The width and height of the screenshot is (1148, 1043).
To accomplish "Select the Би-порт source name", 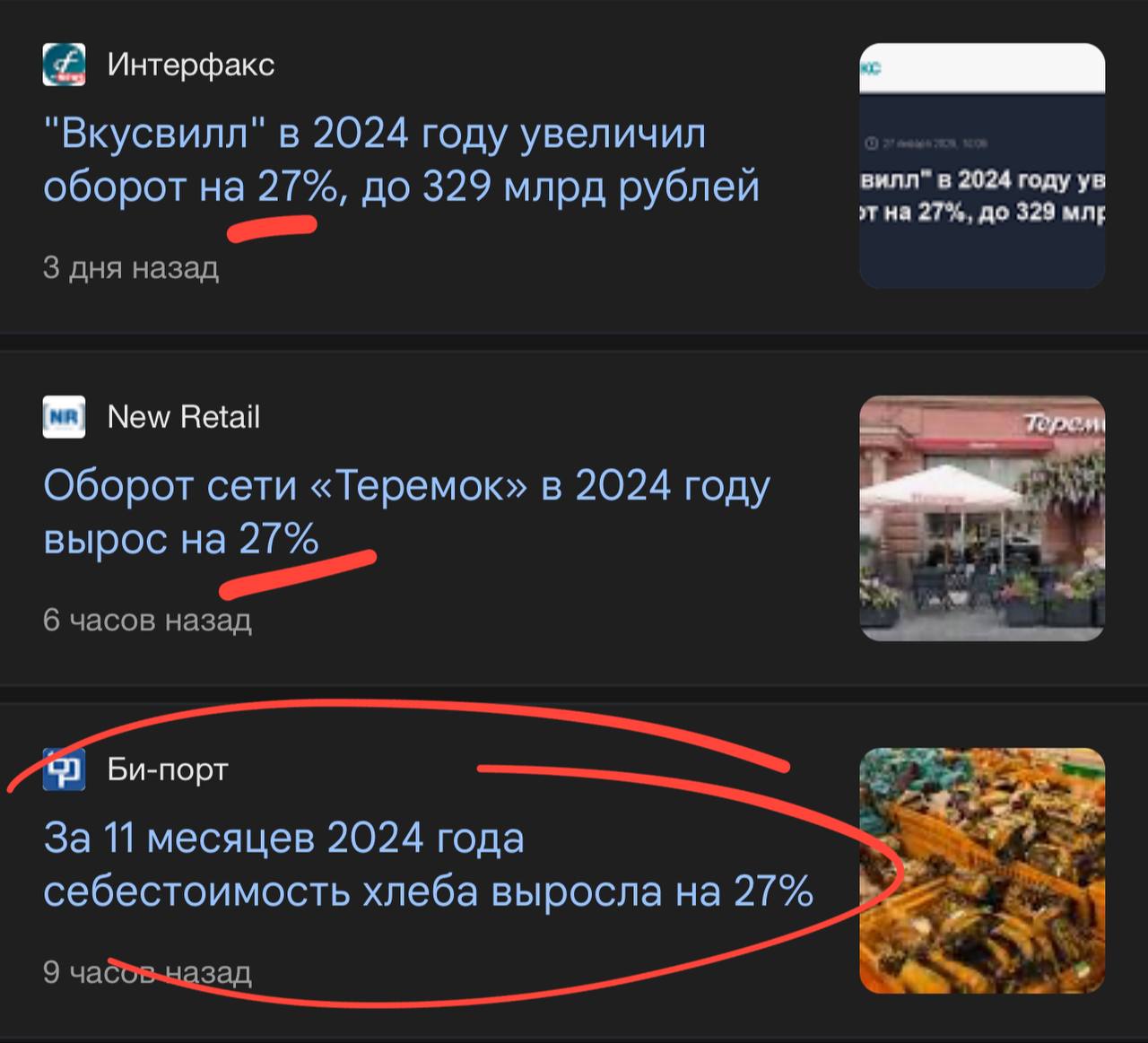I will pyautogui.click(x=168, y=769).
